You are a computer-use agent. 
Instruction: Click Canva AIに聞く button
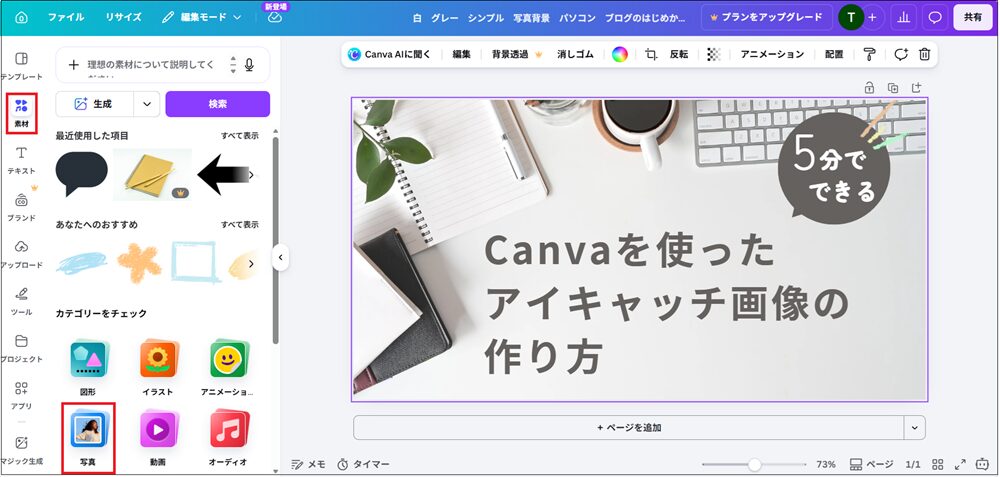(x=390, y=54)
